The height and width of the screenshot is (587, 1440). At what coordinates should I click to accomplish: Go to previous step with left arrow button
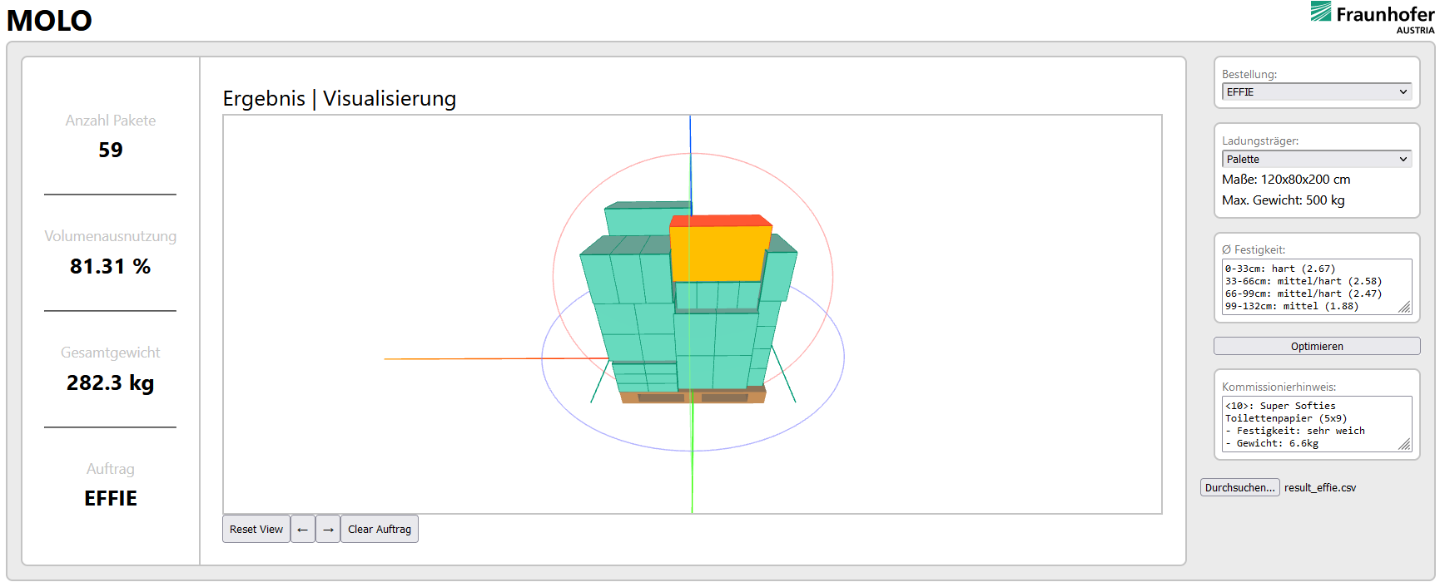tap(302, 529)
